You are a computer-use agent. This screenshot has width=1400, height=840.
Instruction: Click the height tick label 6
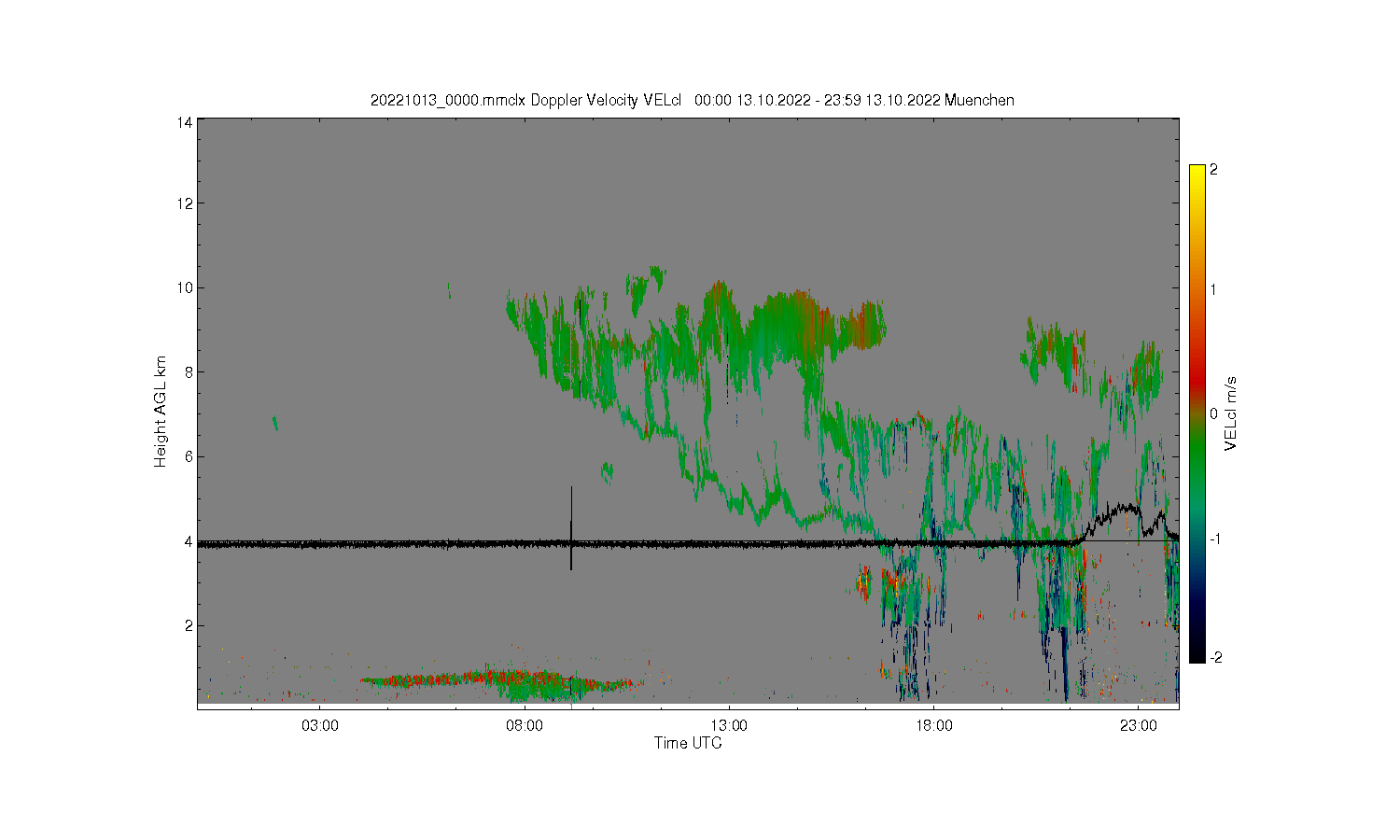click(189, 456)
